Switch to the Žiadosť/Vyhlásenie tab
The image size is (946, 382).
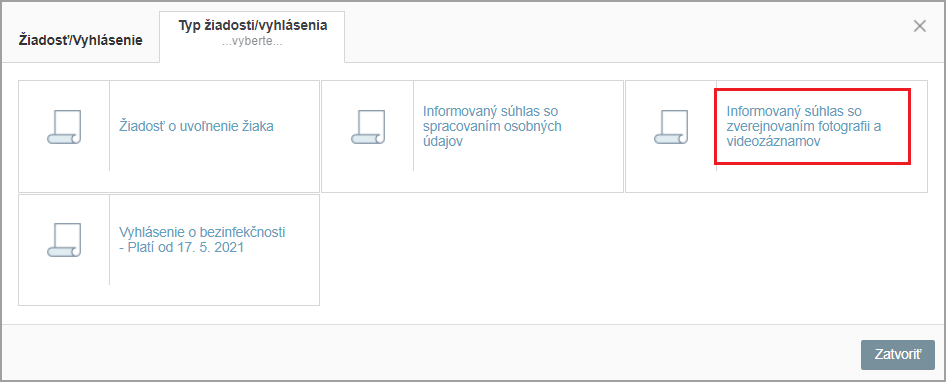pyautogui.click(x=81, y=40)
